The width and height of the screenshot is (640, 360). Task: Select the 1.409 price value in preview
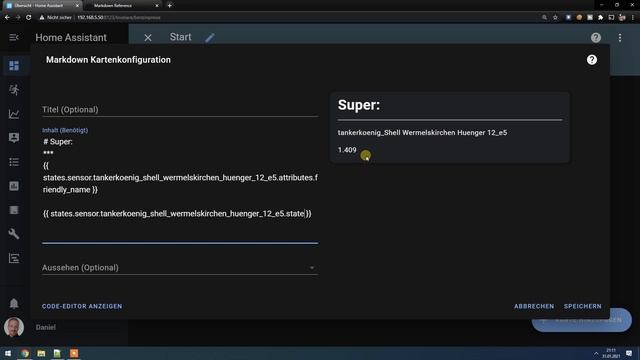347,150
